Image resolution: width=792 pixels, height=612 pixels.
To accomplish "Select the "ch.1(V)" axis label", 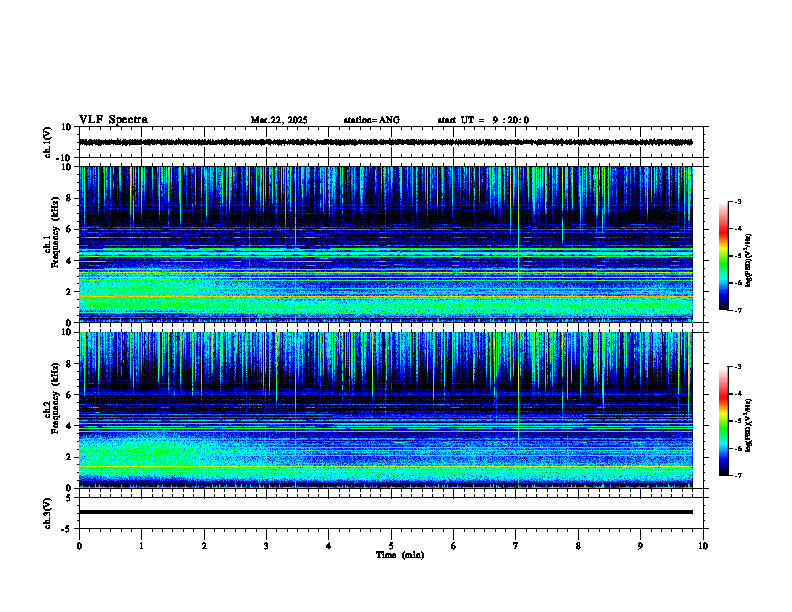I will pyautogui.click(x=47, y=142).
